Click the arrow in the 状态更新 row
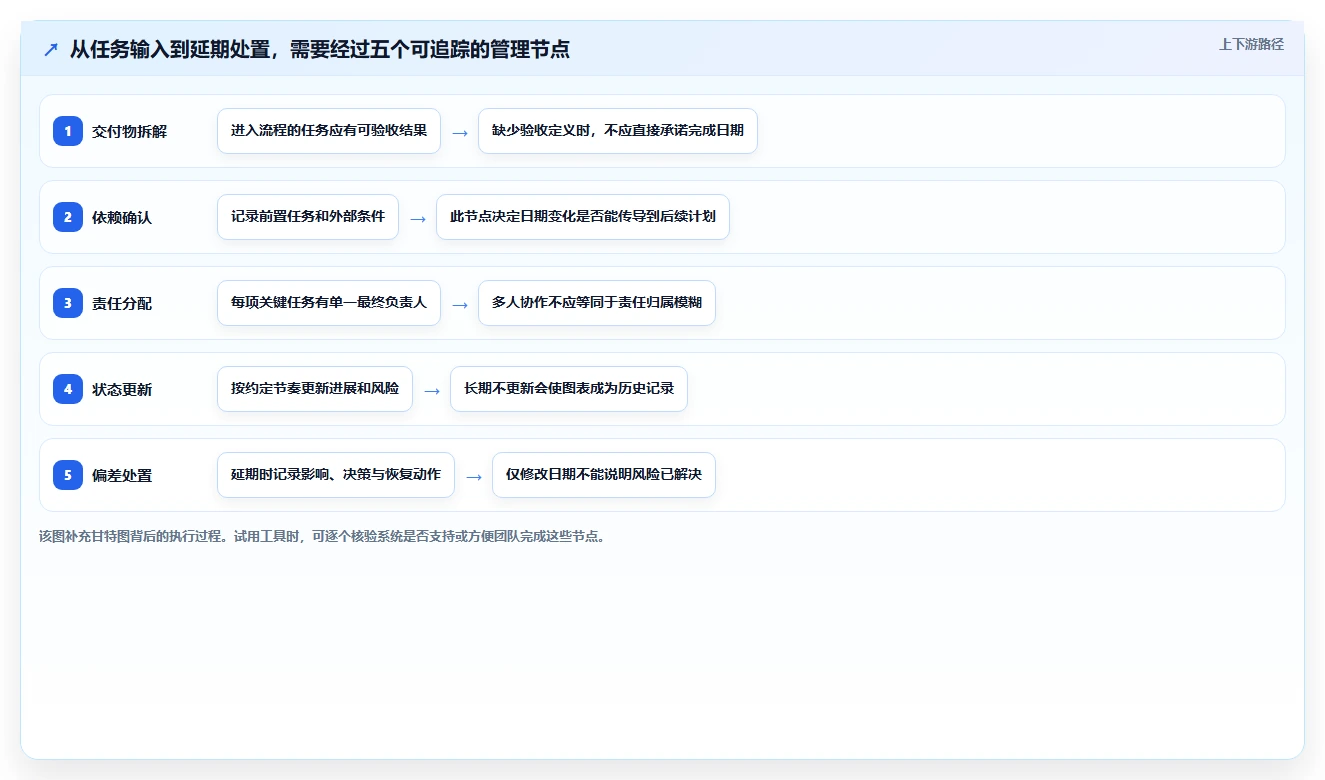This screenshot has width=1325, height=780. pyautogui.click(x=432, y=390)
